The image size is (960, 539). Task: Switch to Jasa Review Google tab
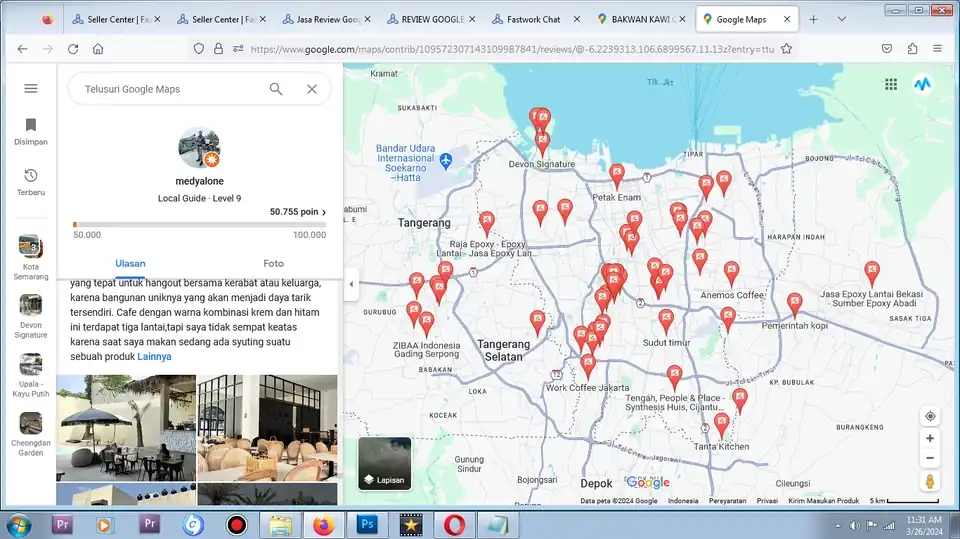point(328,19)
